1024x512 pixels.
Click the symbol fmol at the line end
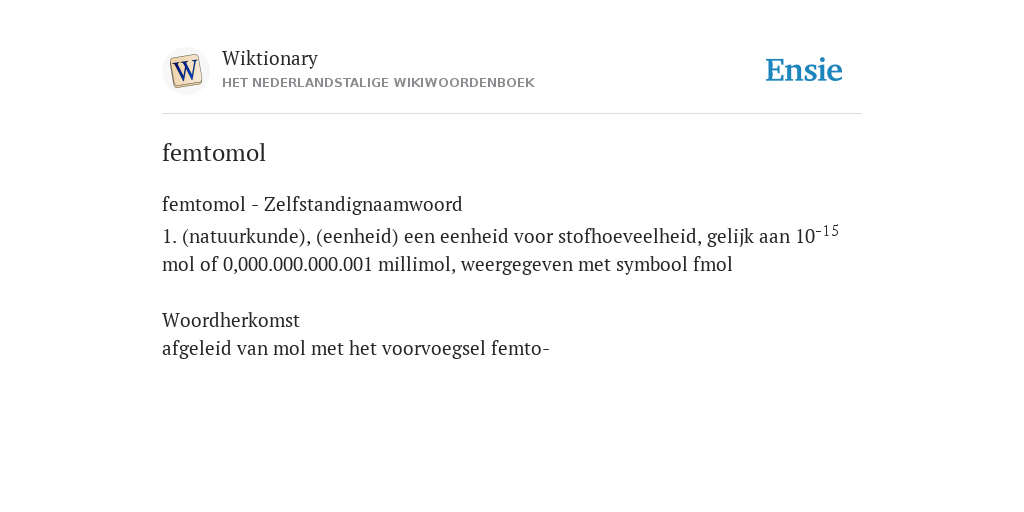712,264
